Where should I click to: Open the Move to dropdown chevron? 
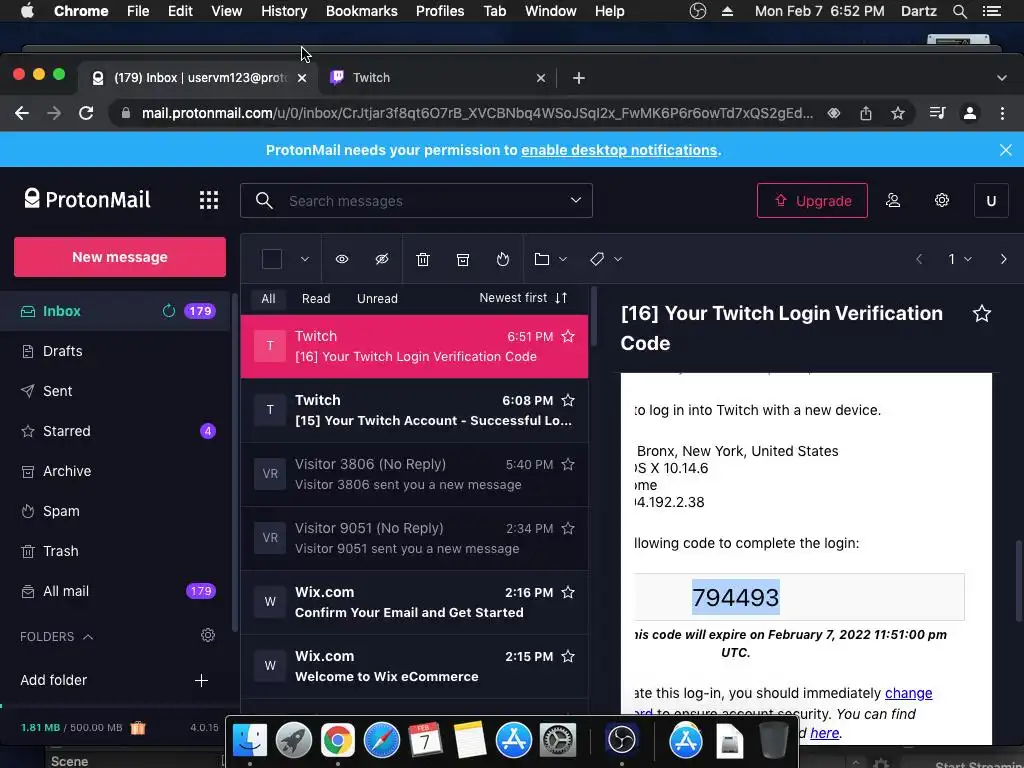pyautogui.click(x=563, y=259)
